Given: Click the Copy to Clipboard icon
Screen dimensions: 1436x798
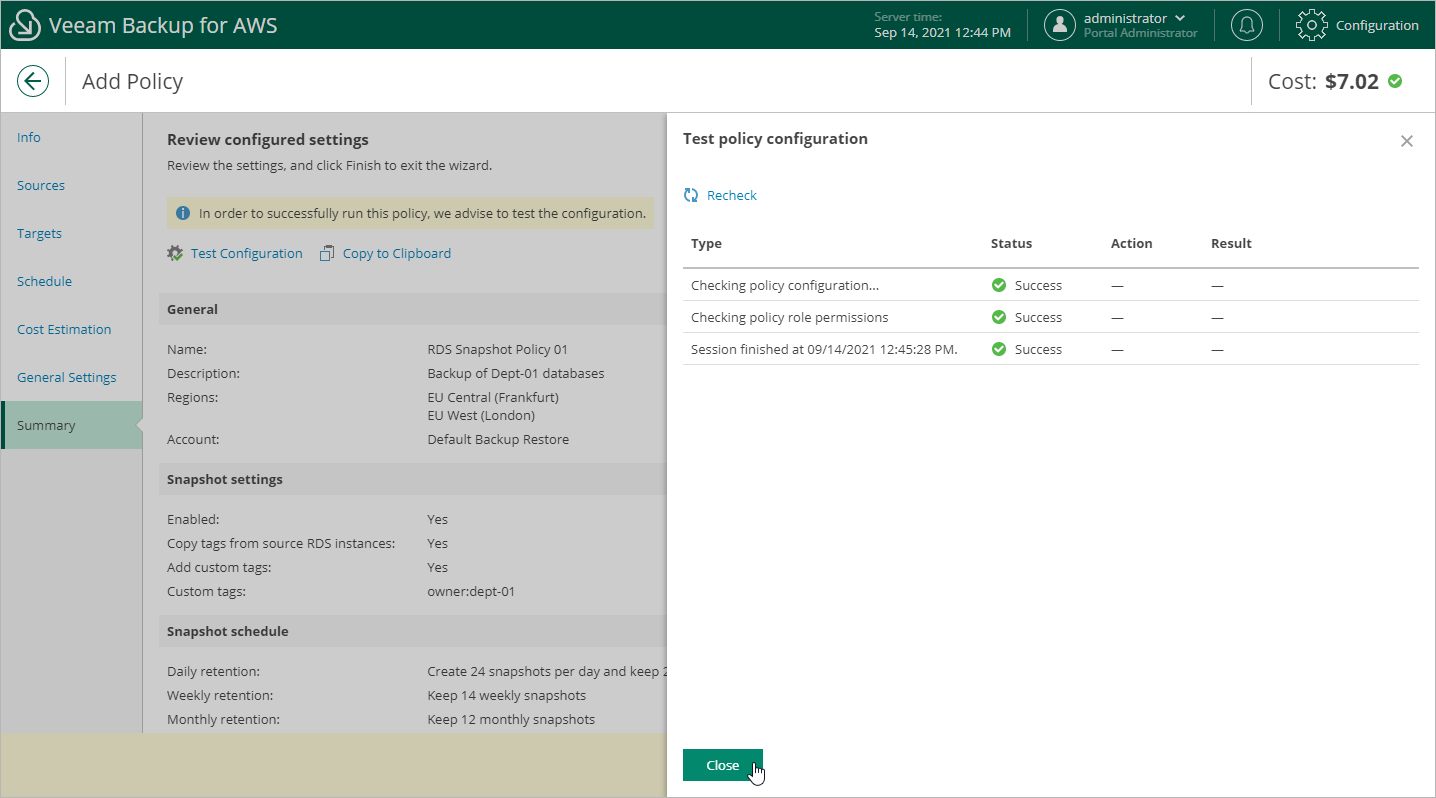Looking at the screenshot, I should point(327,253).
